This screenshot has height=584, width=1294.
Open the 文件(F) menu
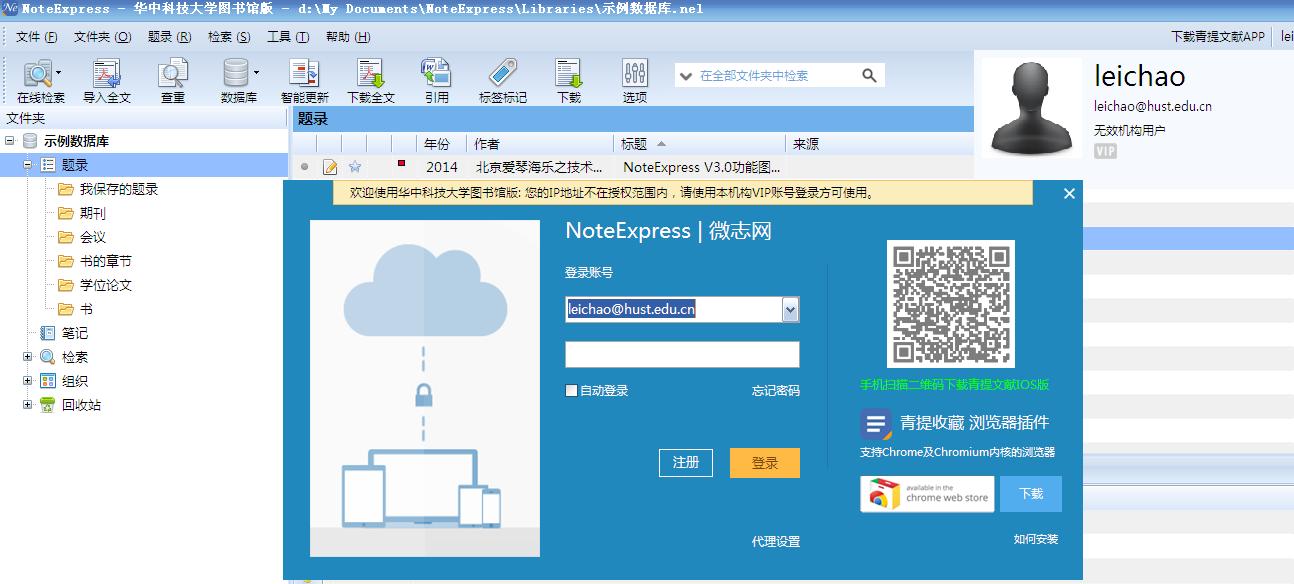(37, 37)
